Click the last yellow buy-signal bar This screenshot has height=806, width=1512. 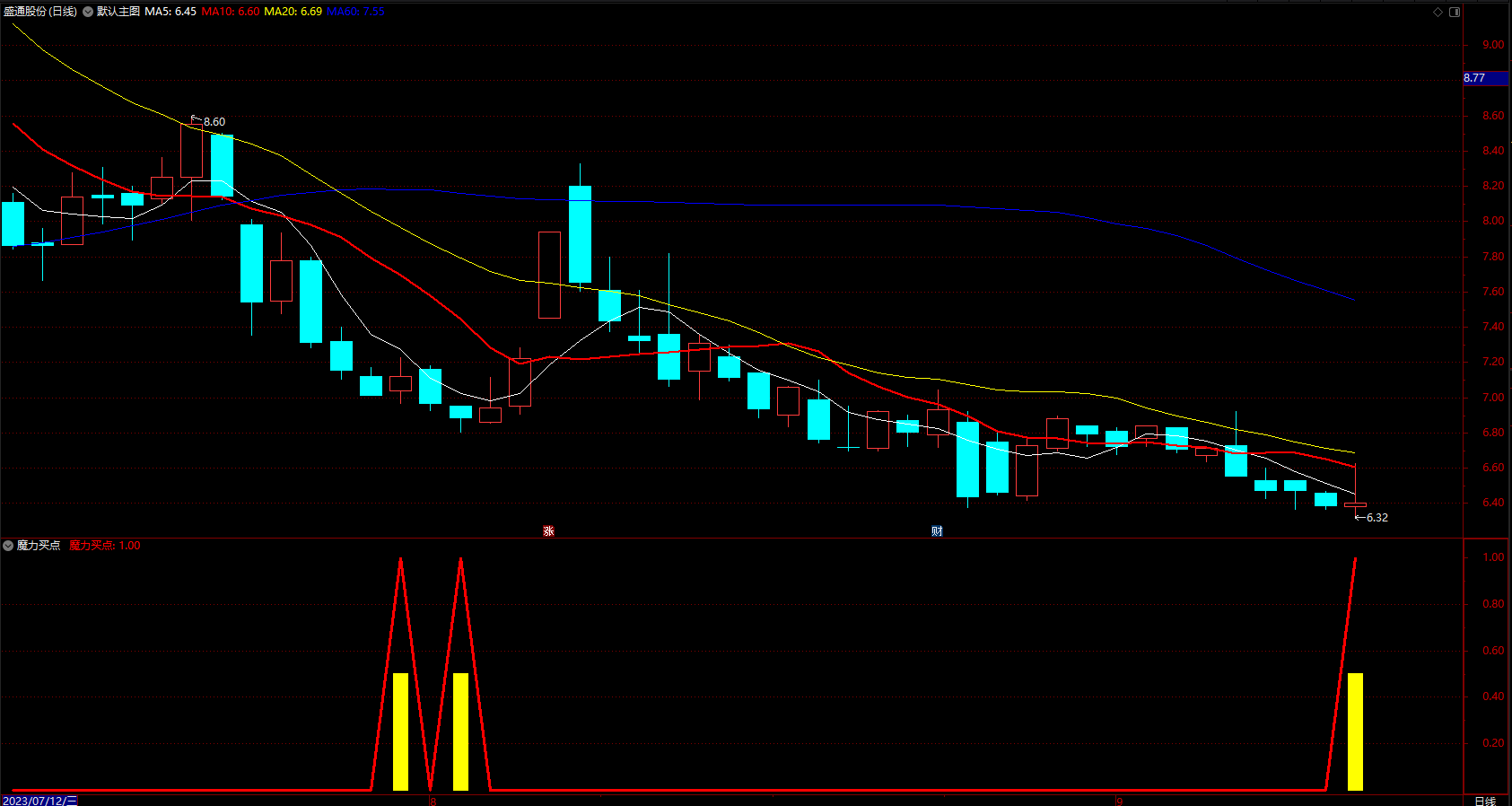click(1355, 732)
